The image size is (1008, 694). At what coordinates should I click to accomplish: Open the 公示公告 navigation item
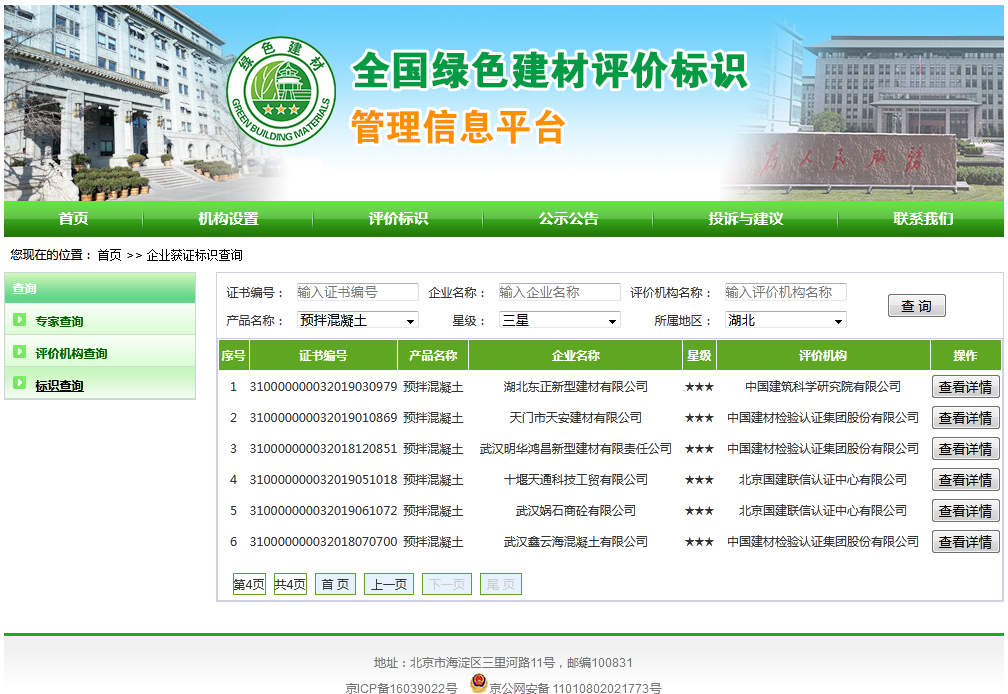tap(568, 219)
